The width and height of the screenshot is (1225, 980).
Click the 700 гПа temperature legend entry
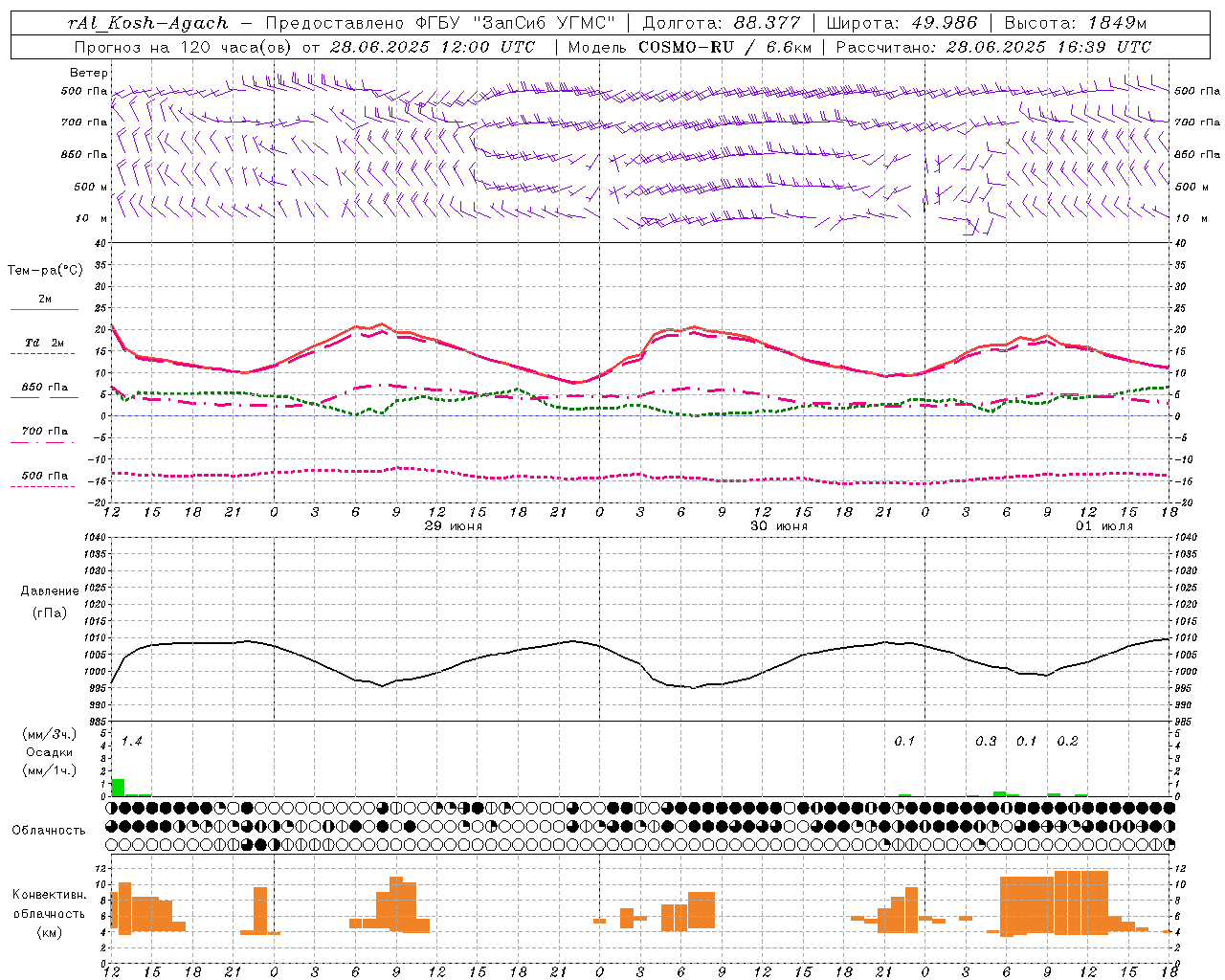[44, 431]
